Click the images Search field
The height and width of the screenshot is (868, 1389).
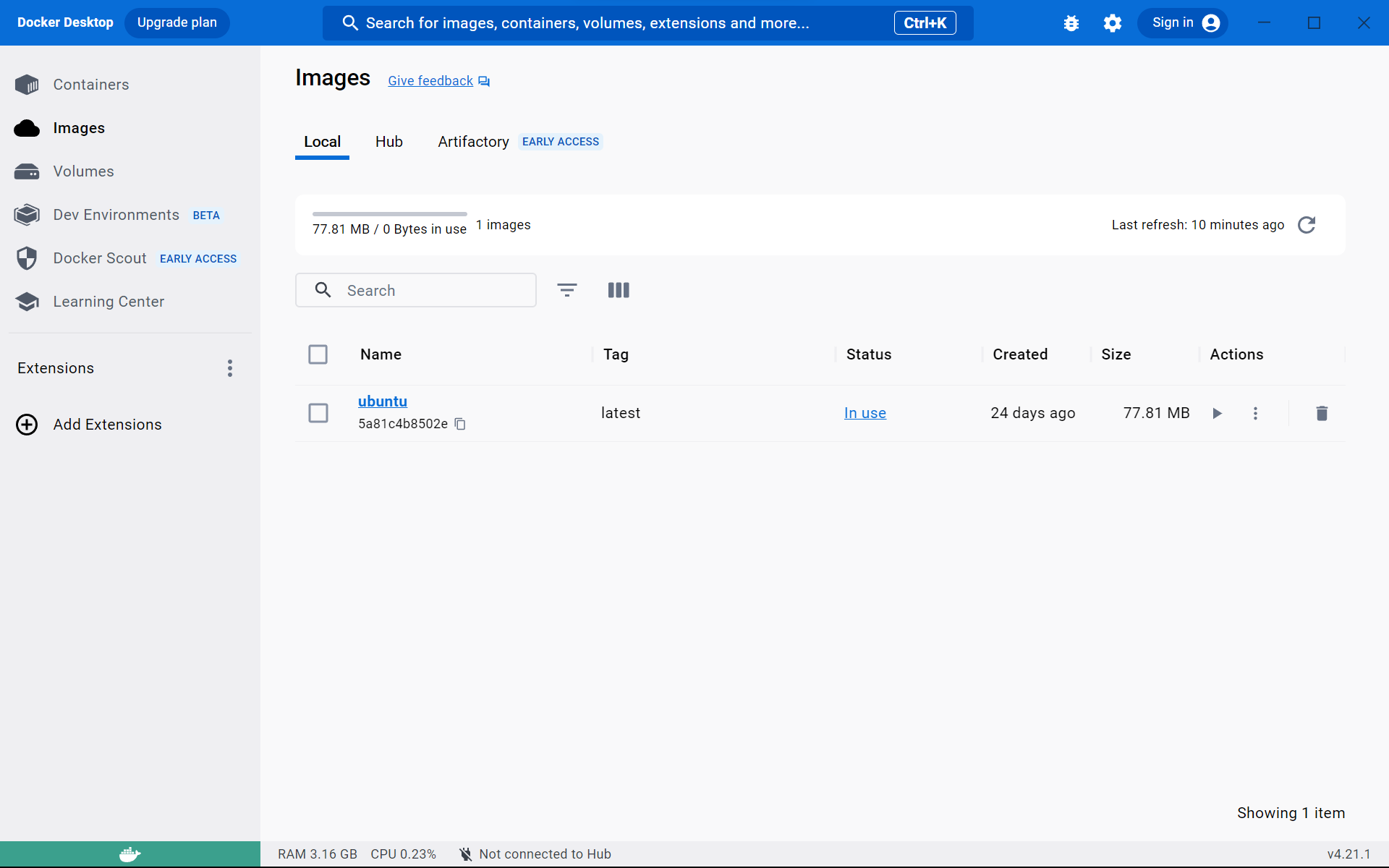point(416,290)
